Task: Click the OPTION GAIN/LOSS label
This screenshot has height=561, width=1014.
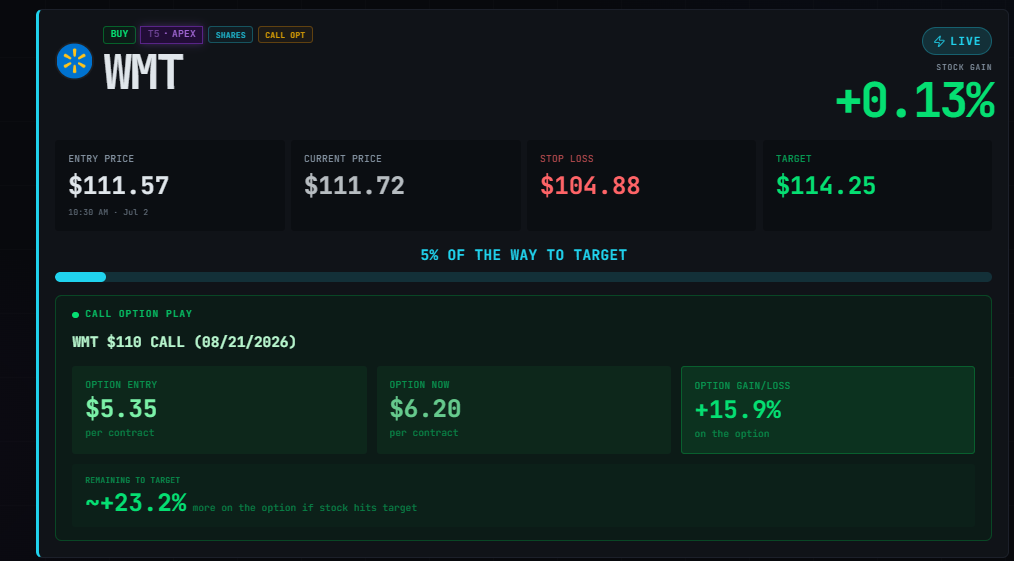Action: point(742,386)
